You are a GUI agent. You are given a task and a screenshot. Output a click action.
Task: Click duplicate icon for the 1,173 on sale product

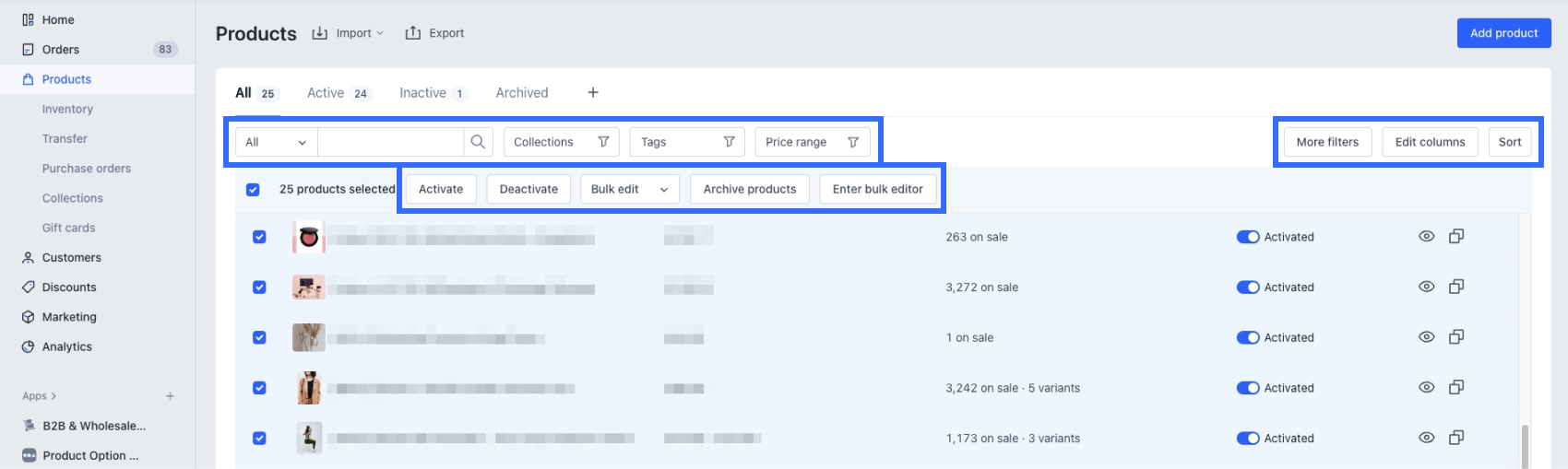(x=1456, y=438)
